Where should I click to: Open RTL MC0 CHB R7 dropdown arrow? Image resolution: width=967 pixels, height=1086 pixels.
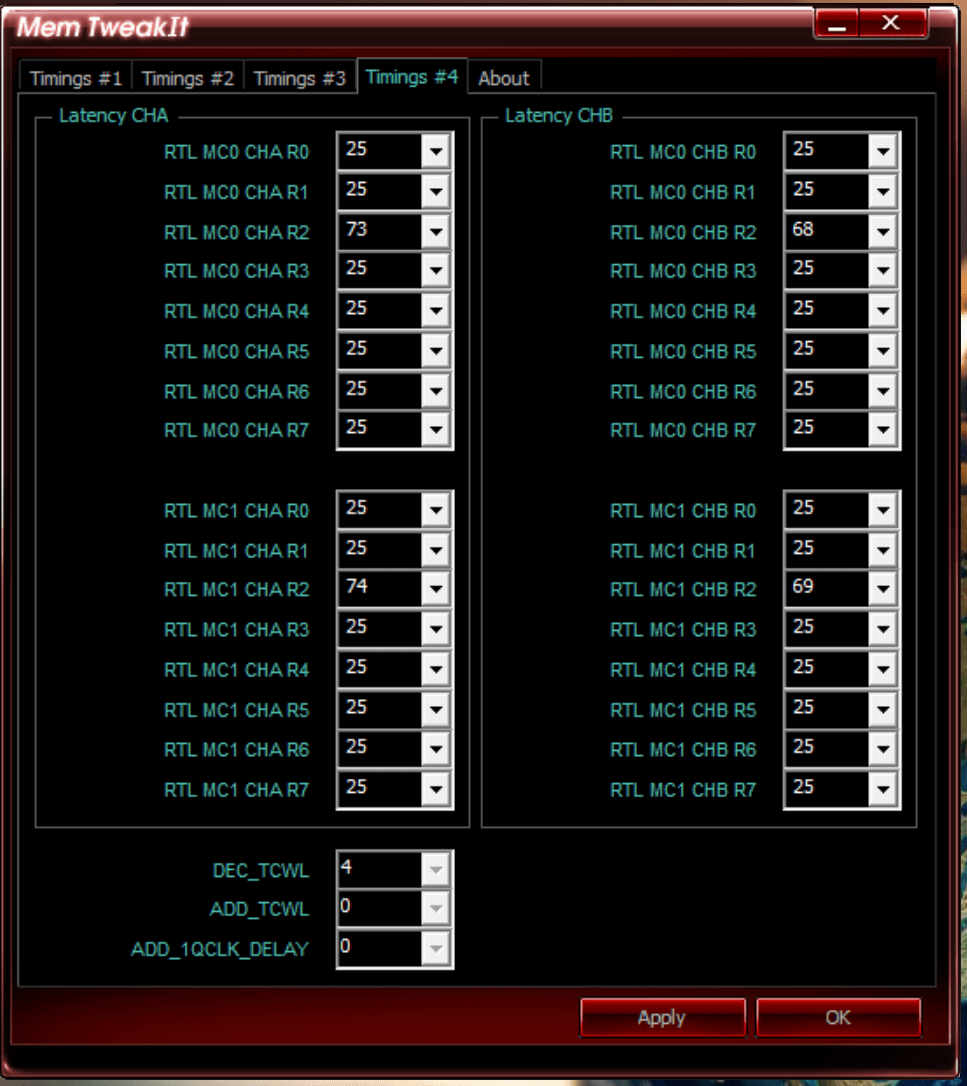[x=883, y=429]
